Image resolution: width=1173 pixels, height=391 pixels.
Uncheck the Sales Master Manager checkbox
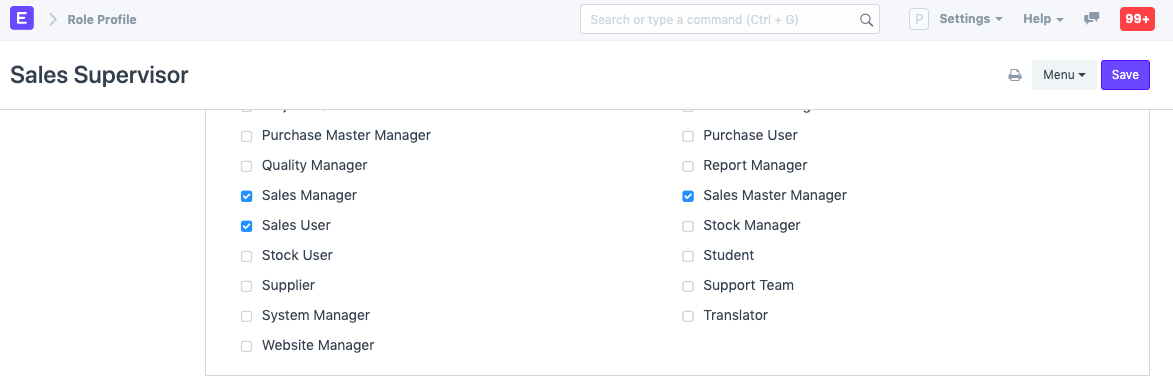tap(687, 196)
